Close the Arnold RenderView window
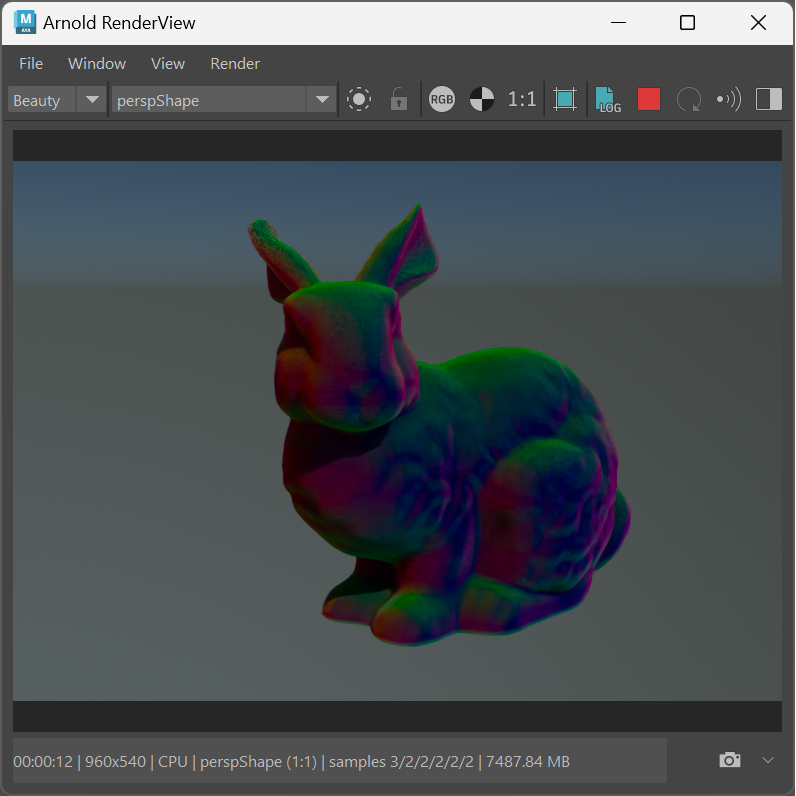Viewport: 796px width, 796px height. coord(758,22)
